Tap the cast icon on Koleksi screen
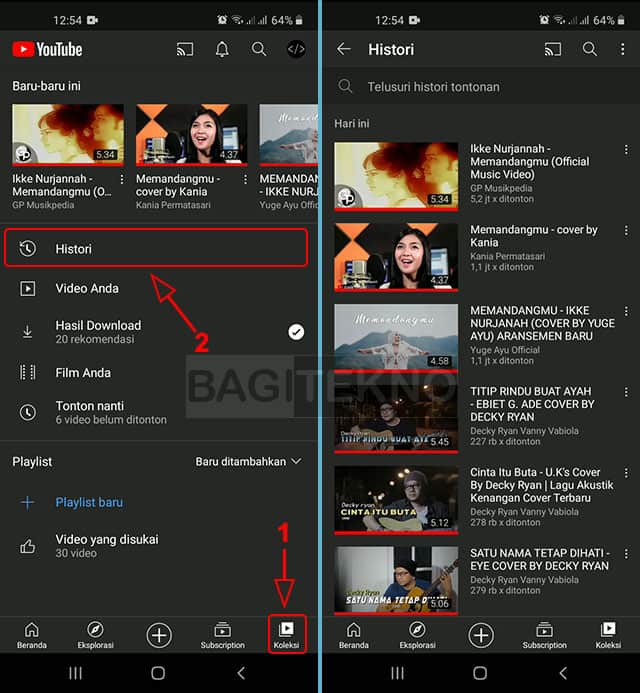Viewport: 640px width, 693px height. pyautogui.click(x=185, y=50)
